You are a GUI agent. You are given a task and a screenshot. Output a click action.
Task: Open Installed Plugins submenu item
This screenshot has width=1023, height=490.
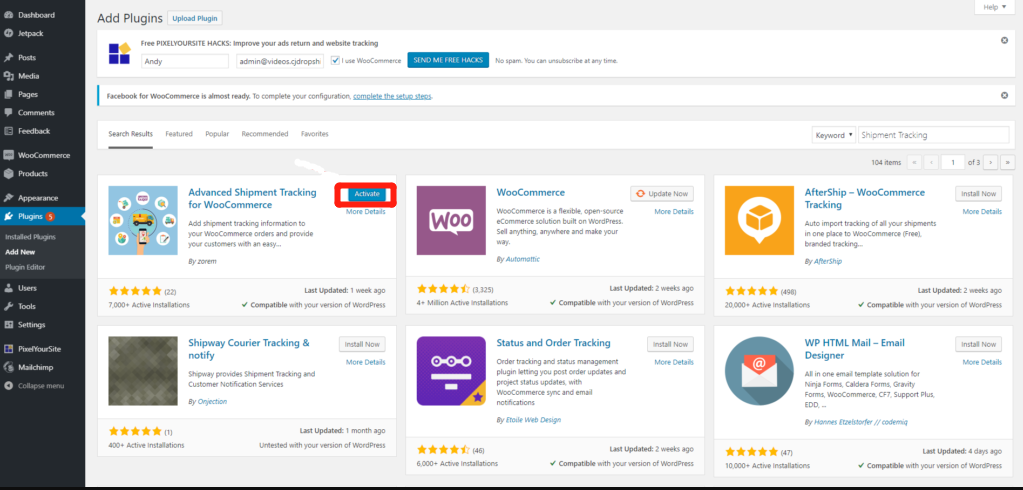[30, 237]
